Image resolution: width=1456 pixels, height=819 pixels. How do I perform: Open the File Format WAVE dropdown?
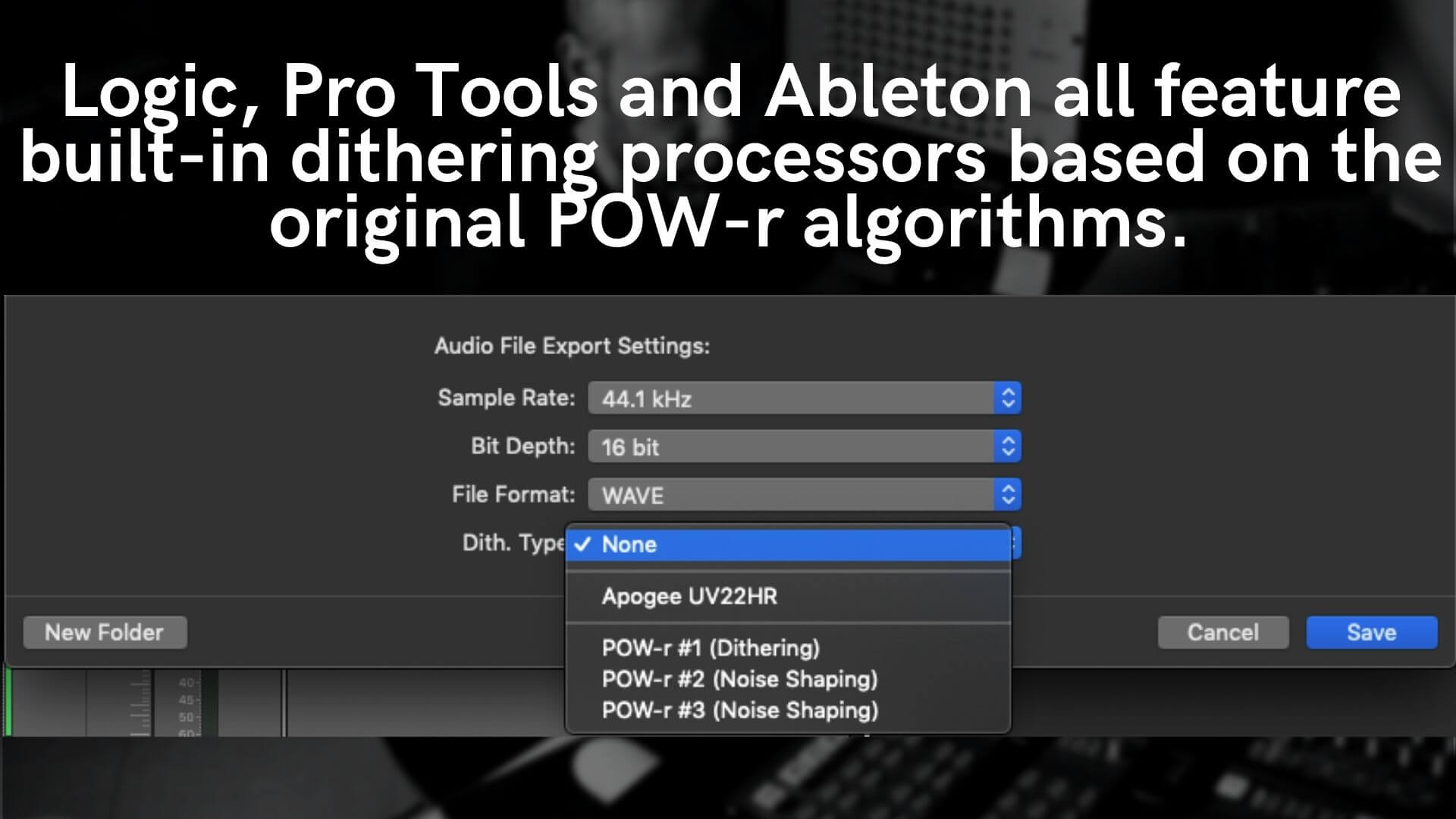click(x=805, y=495)
